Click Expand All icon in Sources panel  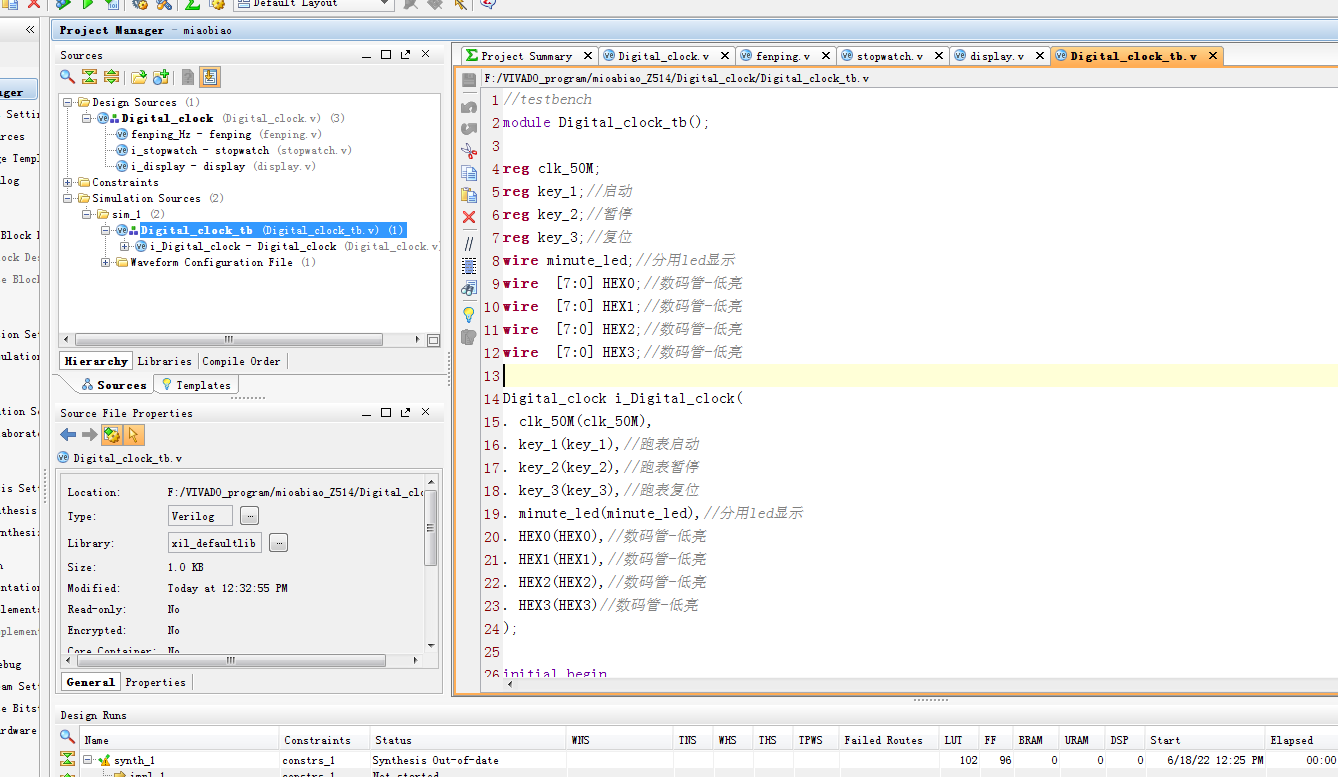(x=111, y=77)
